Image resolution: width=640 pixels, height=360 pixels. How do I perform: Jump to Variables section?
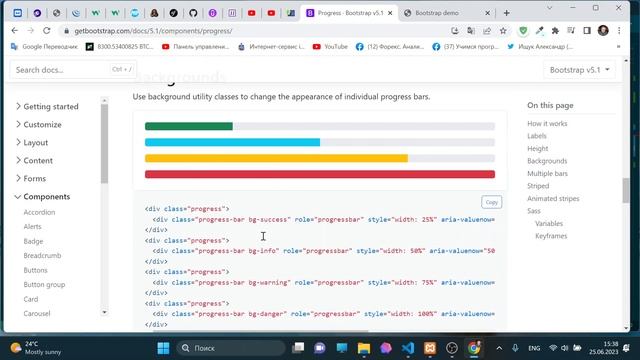click(549, 223)
